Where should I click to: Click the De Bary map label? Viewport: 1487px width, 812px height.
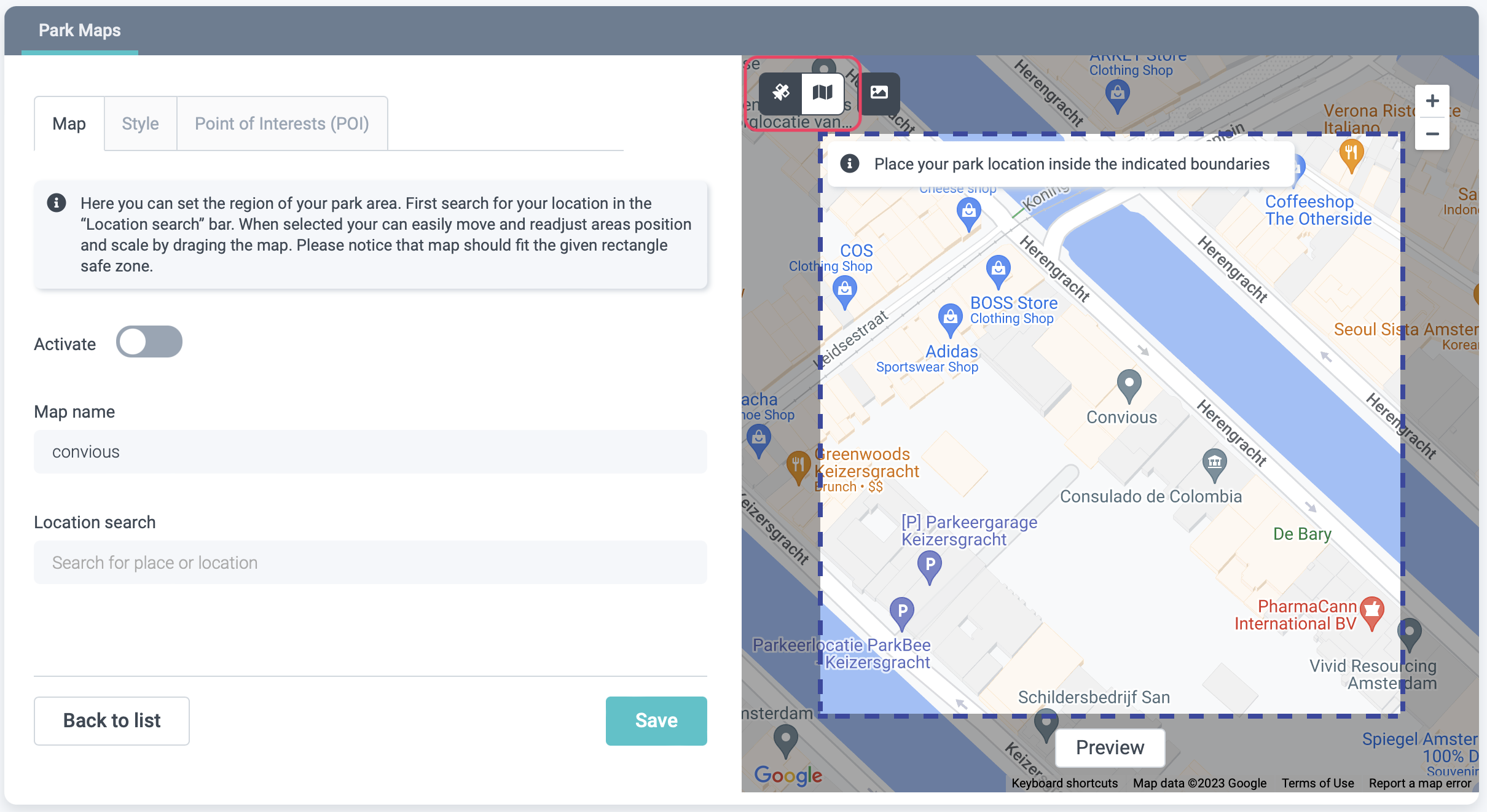tap(1302, 534)
